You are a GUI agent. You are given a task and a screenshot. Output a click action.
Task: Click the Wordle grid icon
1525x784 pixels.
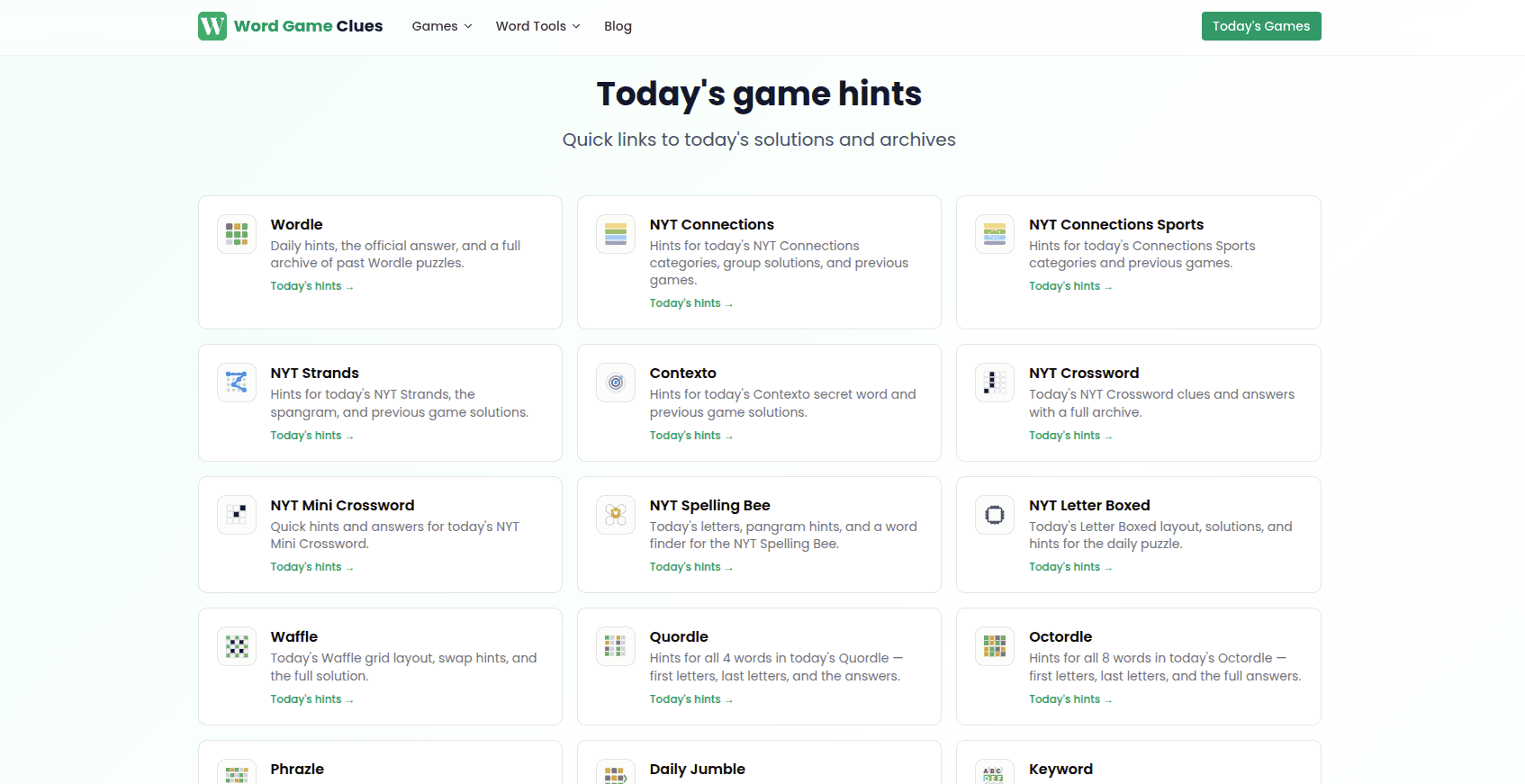[237, 234]
